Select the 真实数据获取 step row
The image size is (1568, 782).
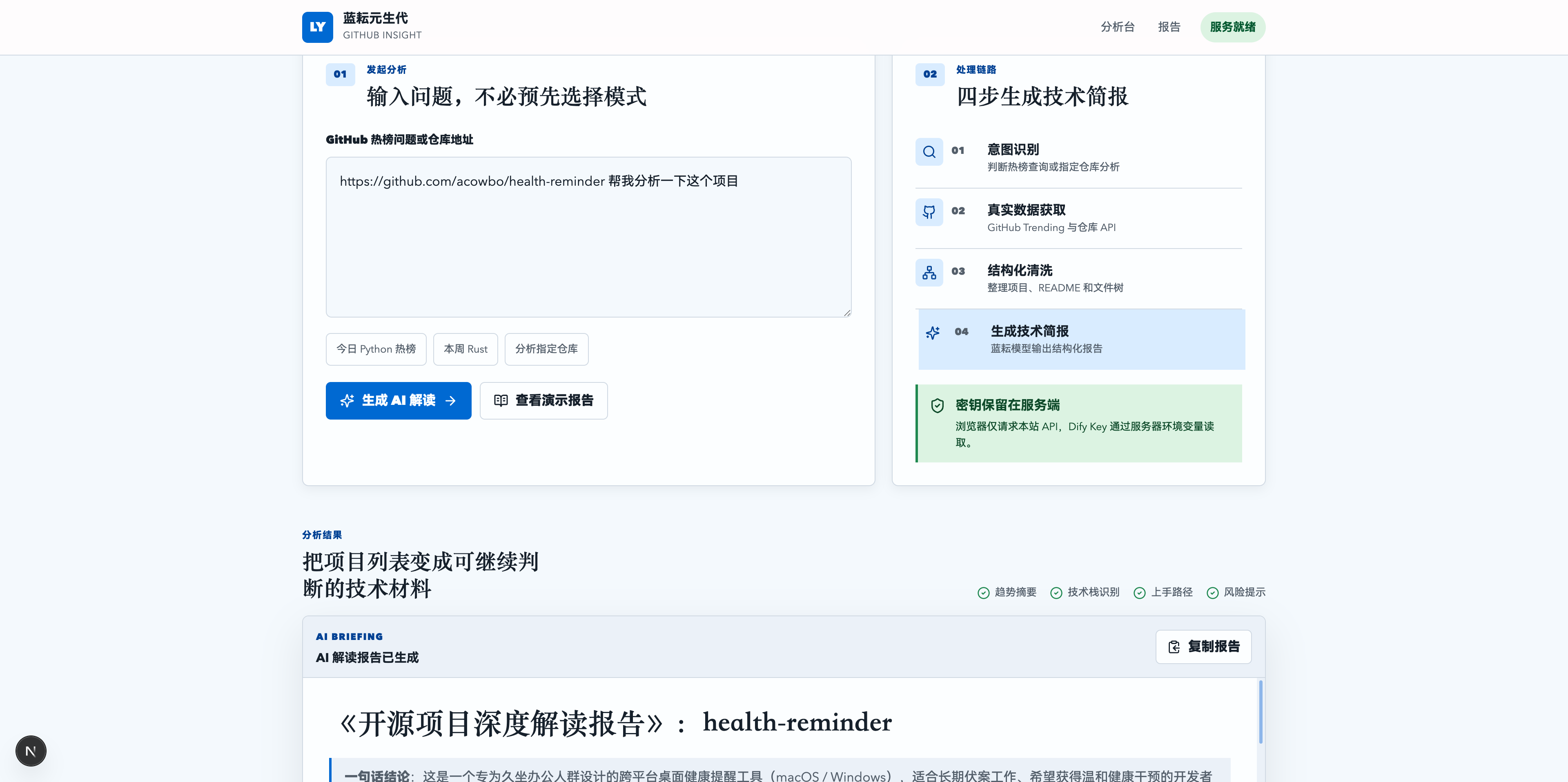pyautogui.click(x=1078, y=218)
